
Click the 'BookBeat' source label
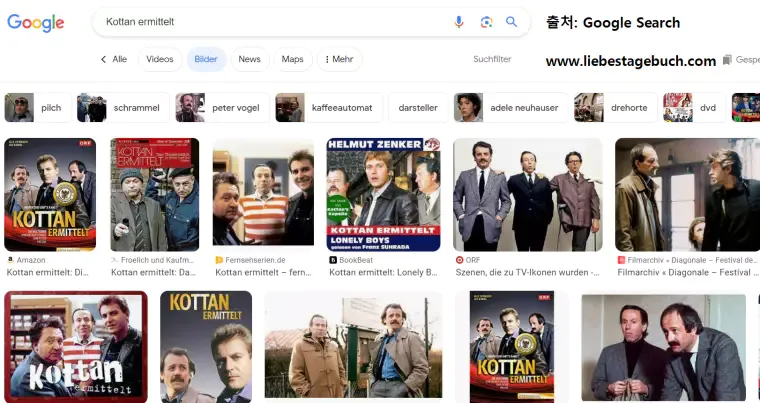pos(356,260)
